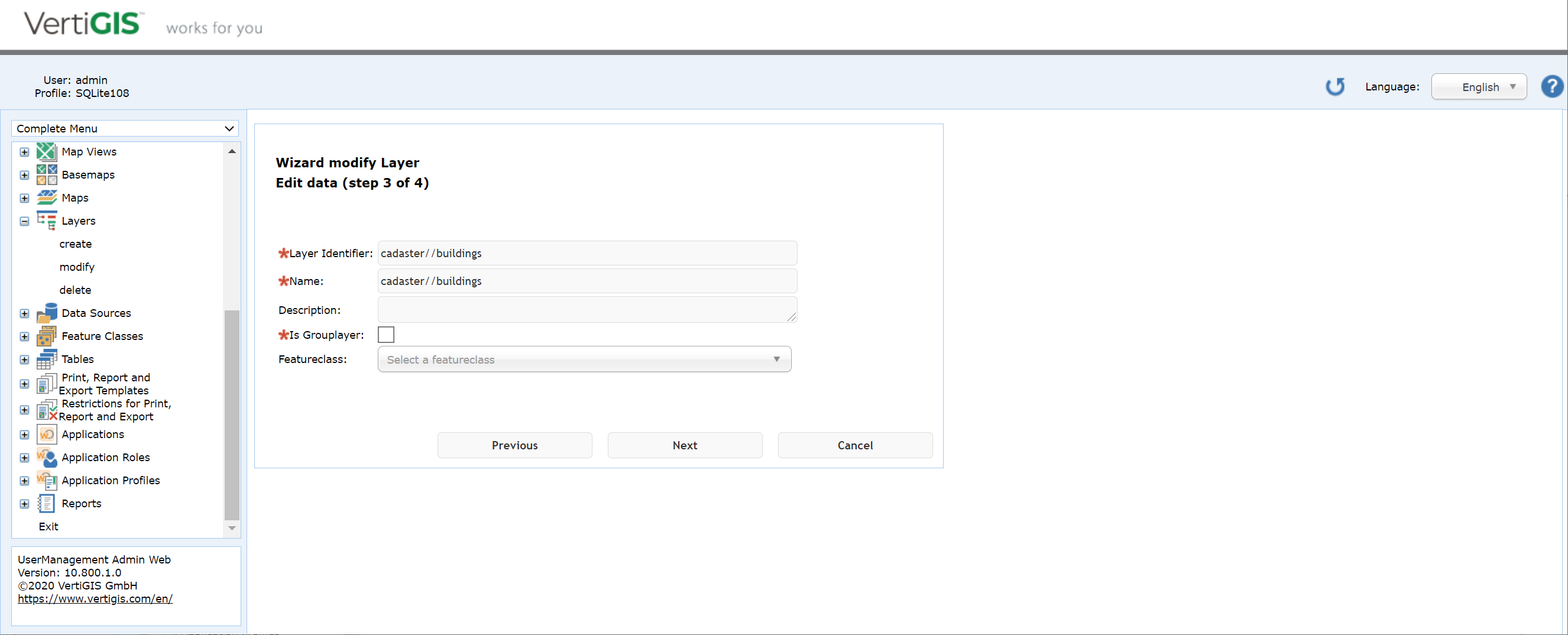Click Exit at the bottom of the menu
1568x635 pixels.
(x=48, y=526)
